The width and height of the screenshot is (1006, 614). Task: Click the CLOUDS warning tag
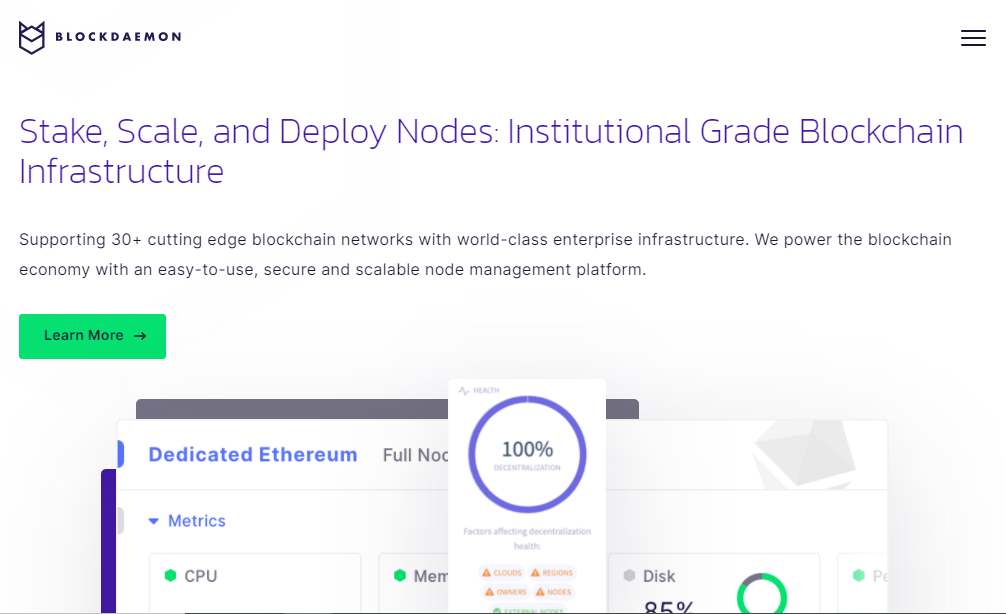[x=502, y=572]
